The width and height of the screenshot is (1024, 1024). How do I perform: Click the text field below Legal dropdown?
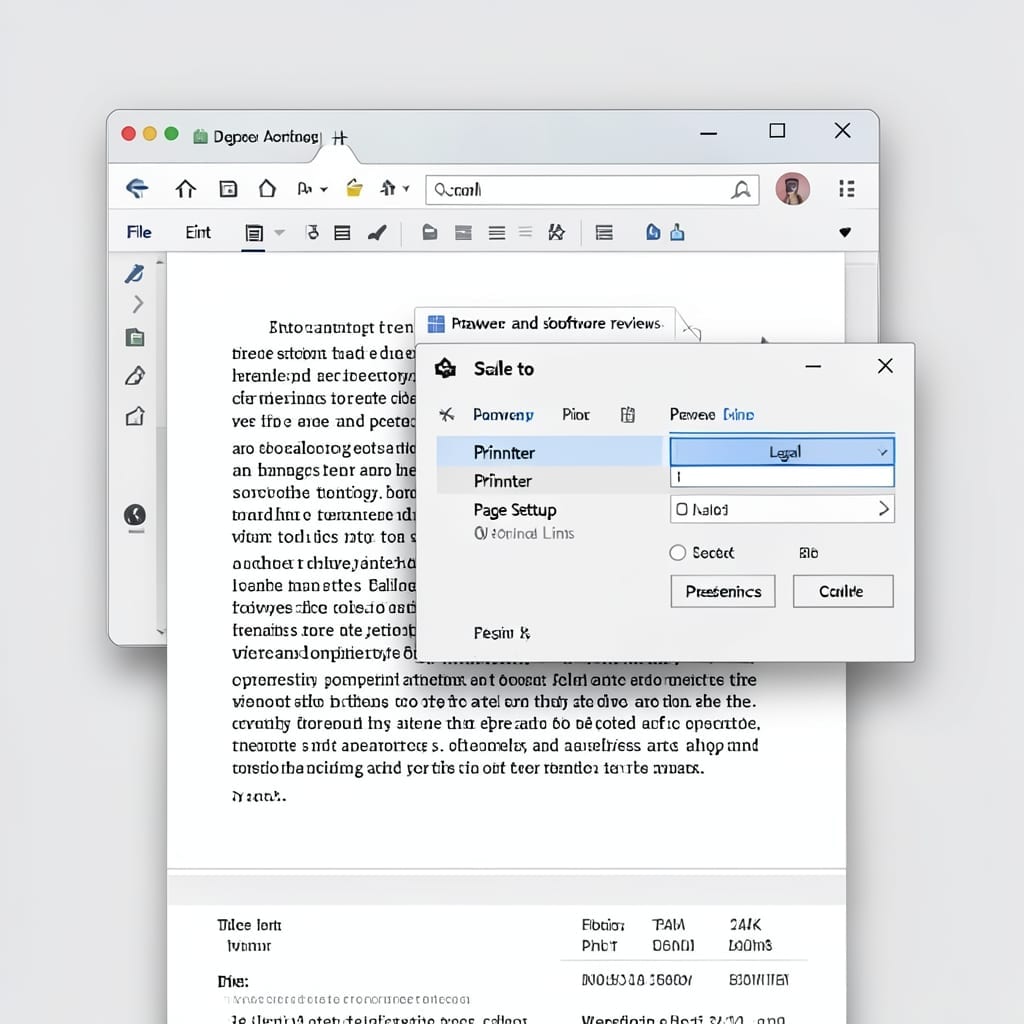(782, 477)
